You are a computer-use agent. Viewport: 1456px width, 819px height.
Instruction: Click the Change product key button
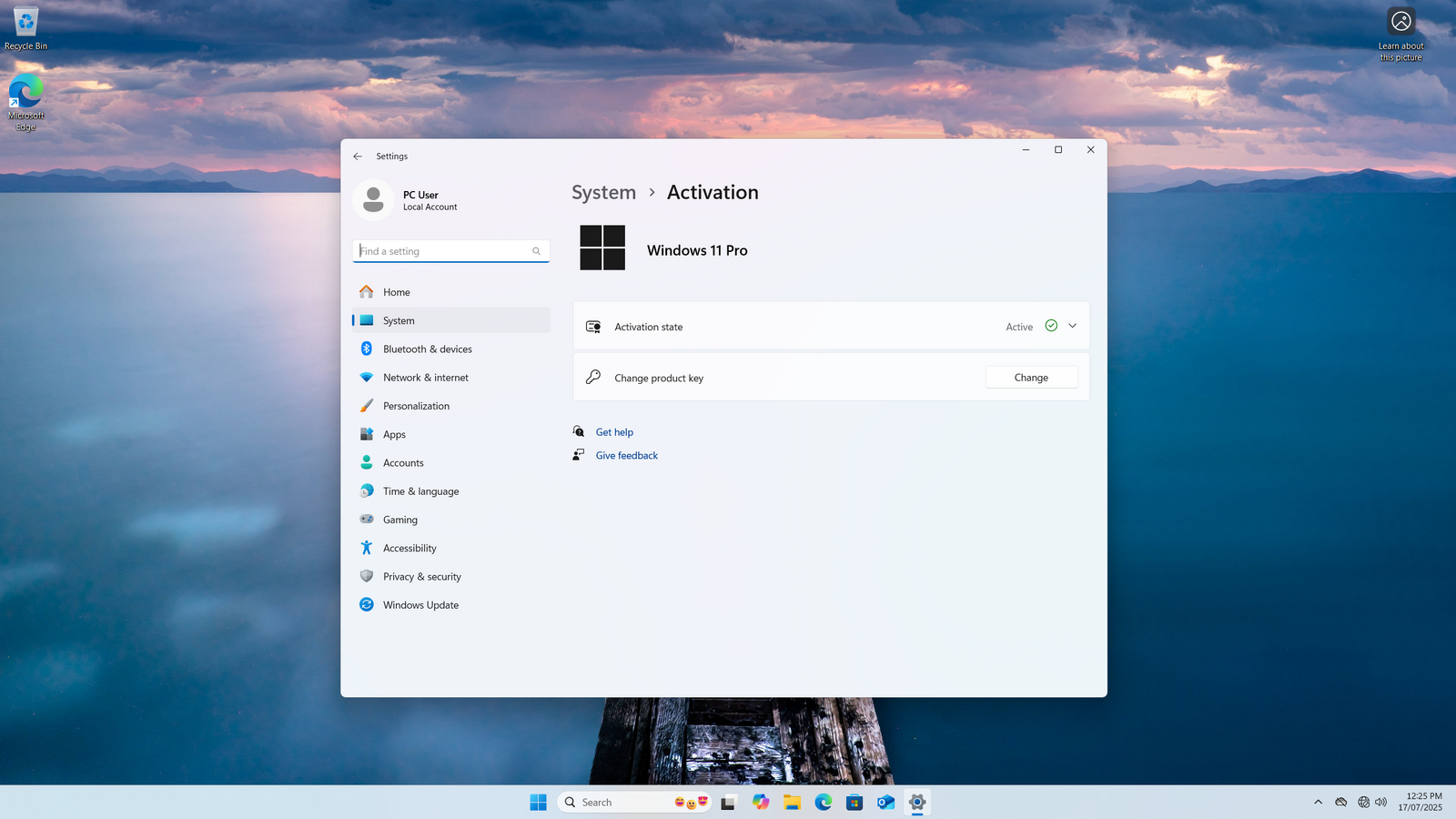click(1031, 378)
